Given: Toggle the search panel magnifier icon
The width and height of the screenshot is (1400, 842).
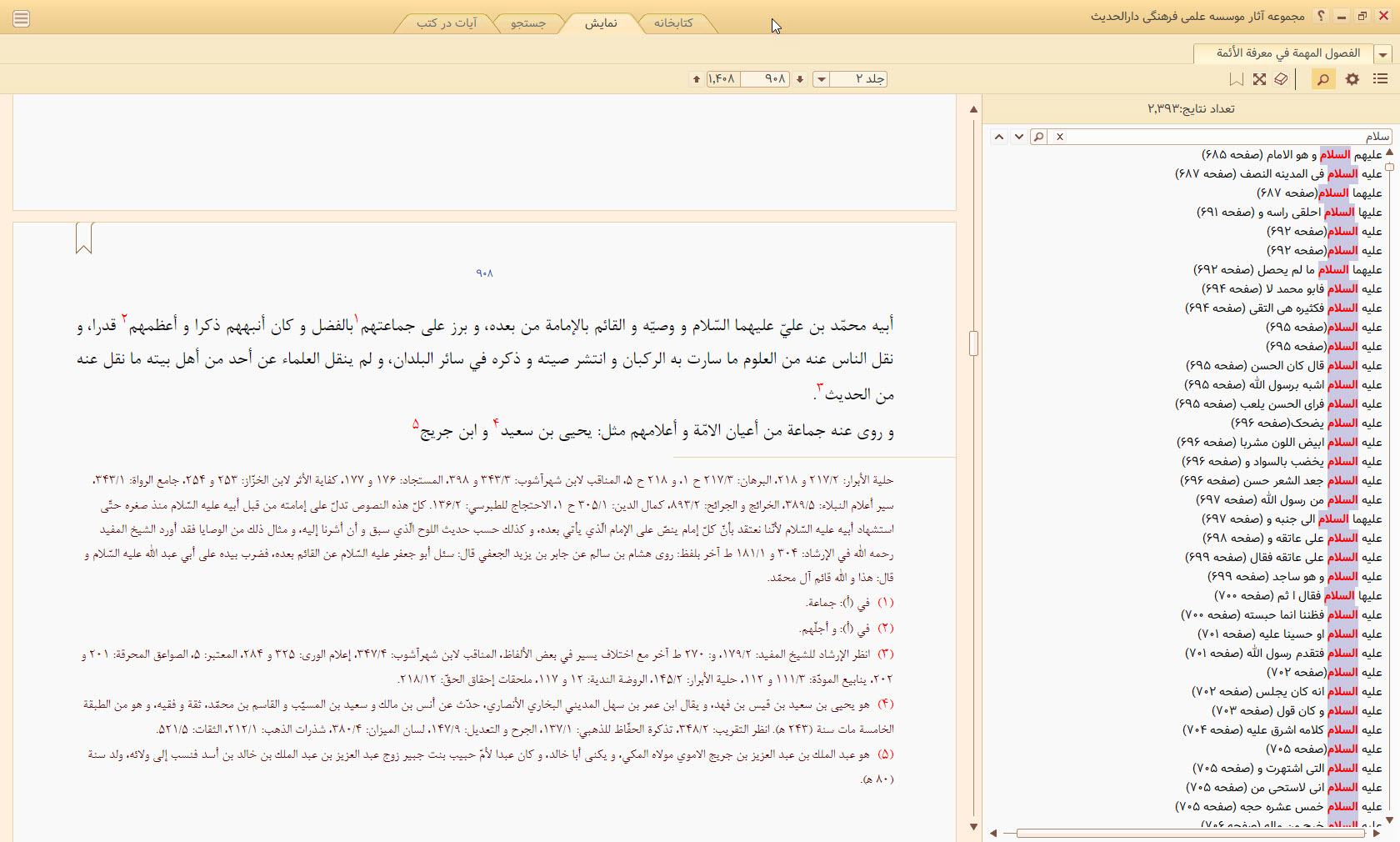Looking at the screenshot, I should tap(1322, 78).
